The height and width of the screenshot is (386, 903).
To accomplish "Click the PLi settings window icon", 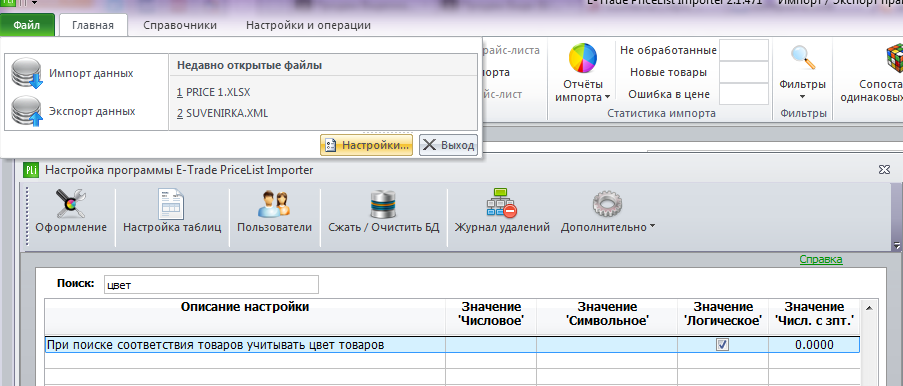I will 31,170.
